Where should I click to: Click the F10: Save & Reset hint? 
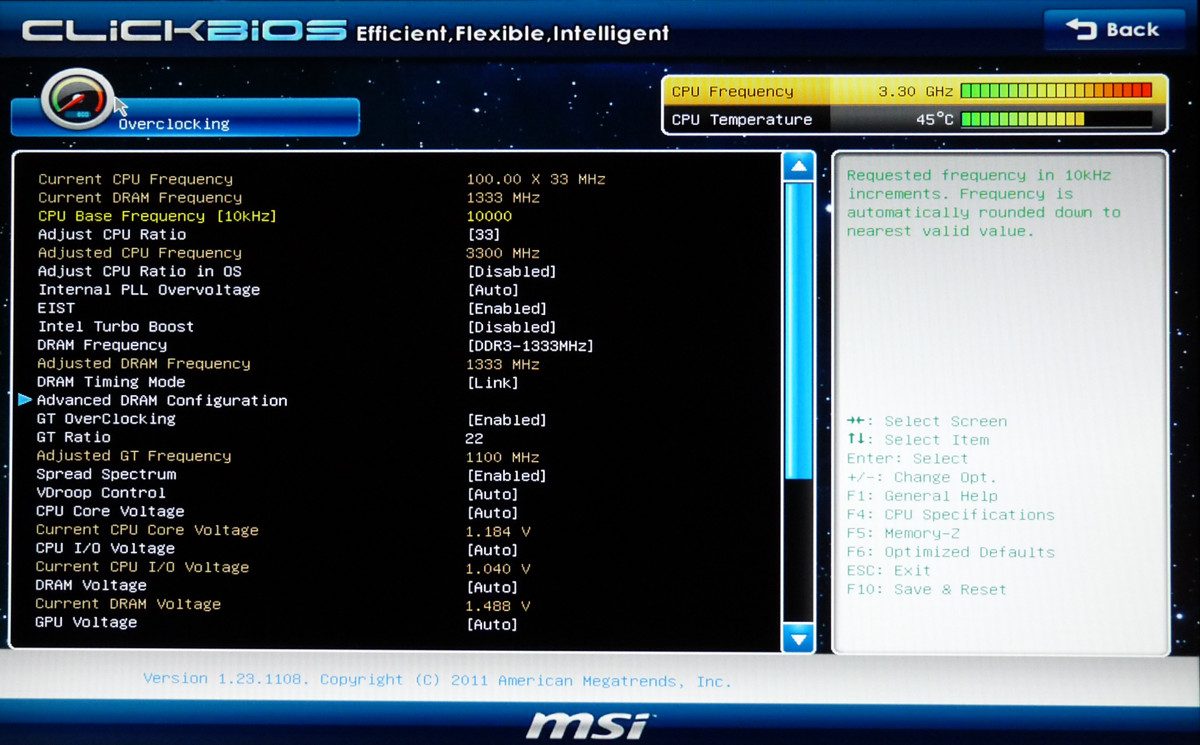pos(926,590)
